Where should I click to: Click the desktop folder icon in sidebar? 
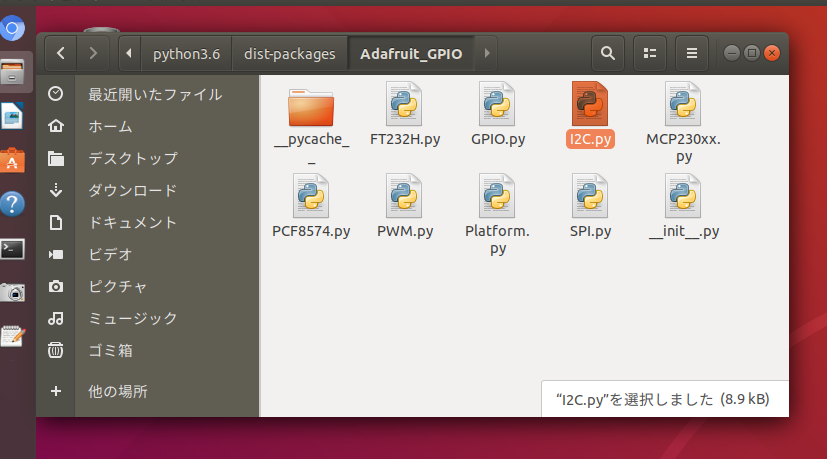pyautogui.click(x=55, y=158)
